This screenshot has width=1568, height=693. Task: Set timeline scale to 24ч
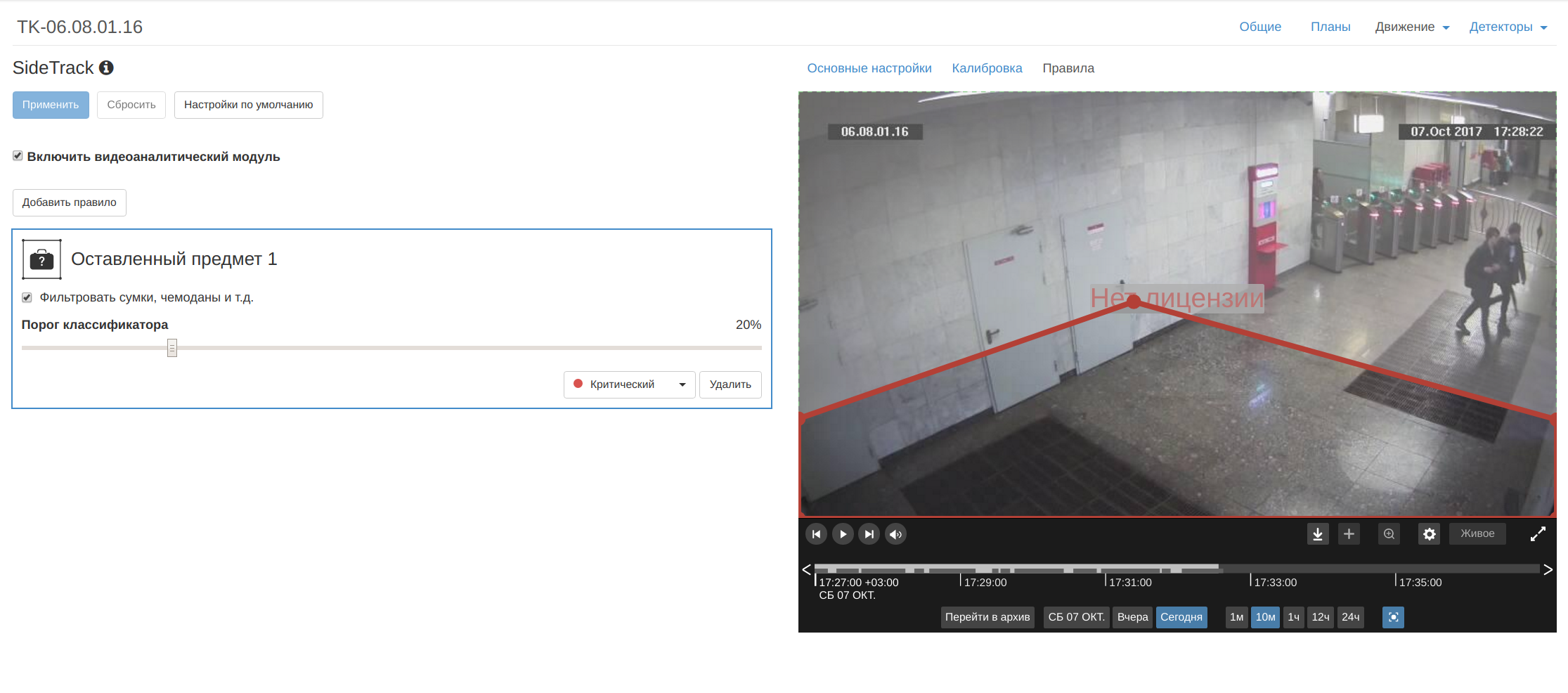click(x=1350, y=617)
